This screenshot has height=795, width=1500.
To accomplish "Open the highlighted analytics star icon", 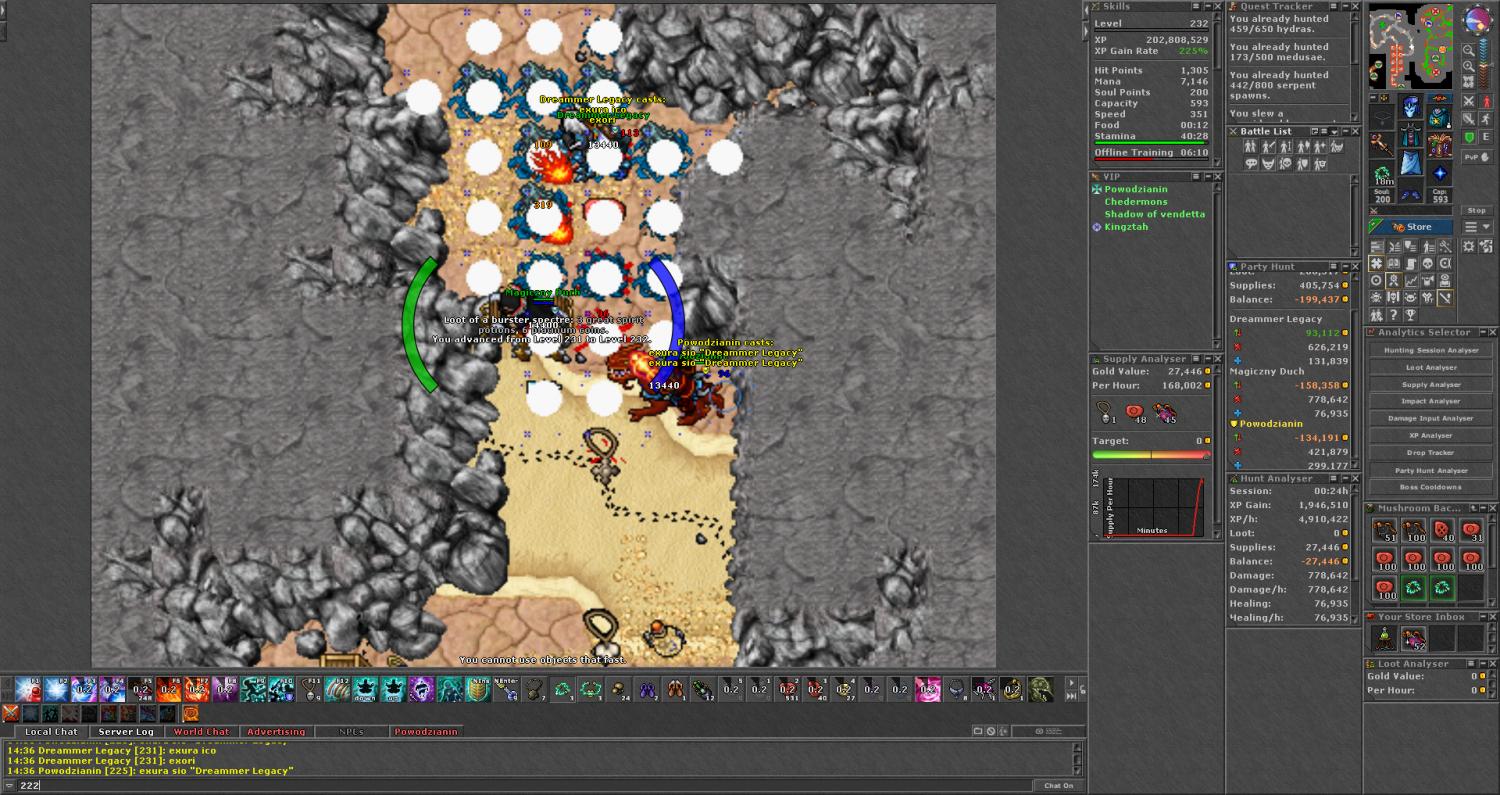I will pos(1376,263).
